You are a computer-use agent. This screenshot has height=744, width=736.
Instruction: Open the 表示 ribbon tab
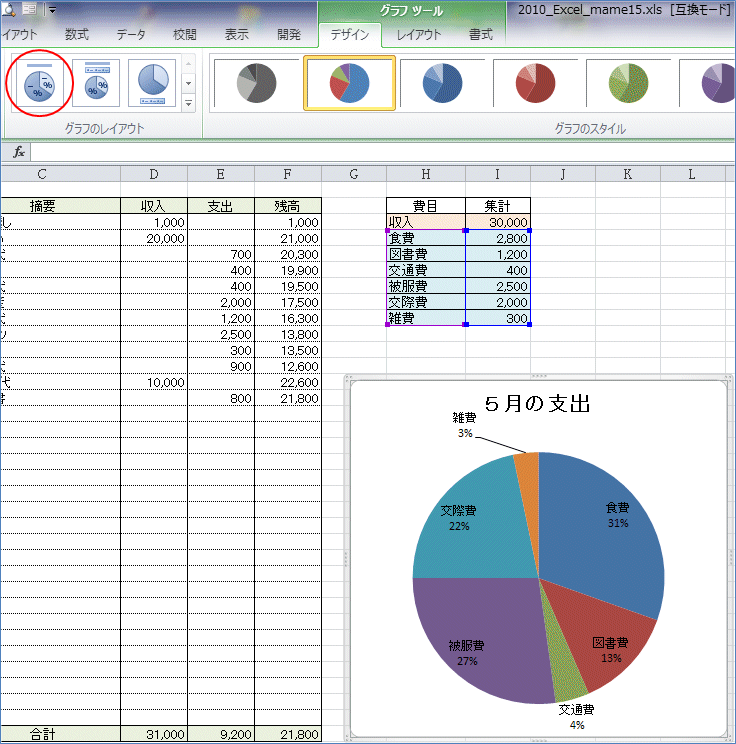pos(237,34)
